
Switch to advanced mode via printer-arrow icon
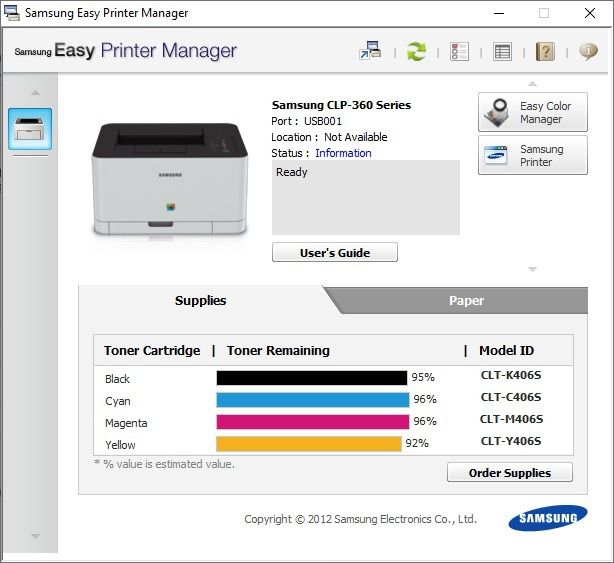click(x=370, y=51)
